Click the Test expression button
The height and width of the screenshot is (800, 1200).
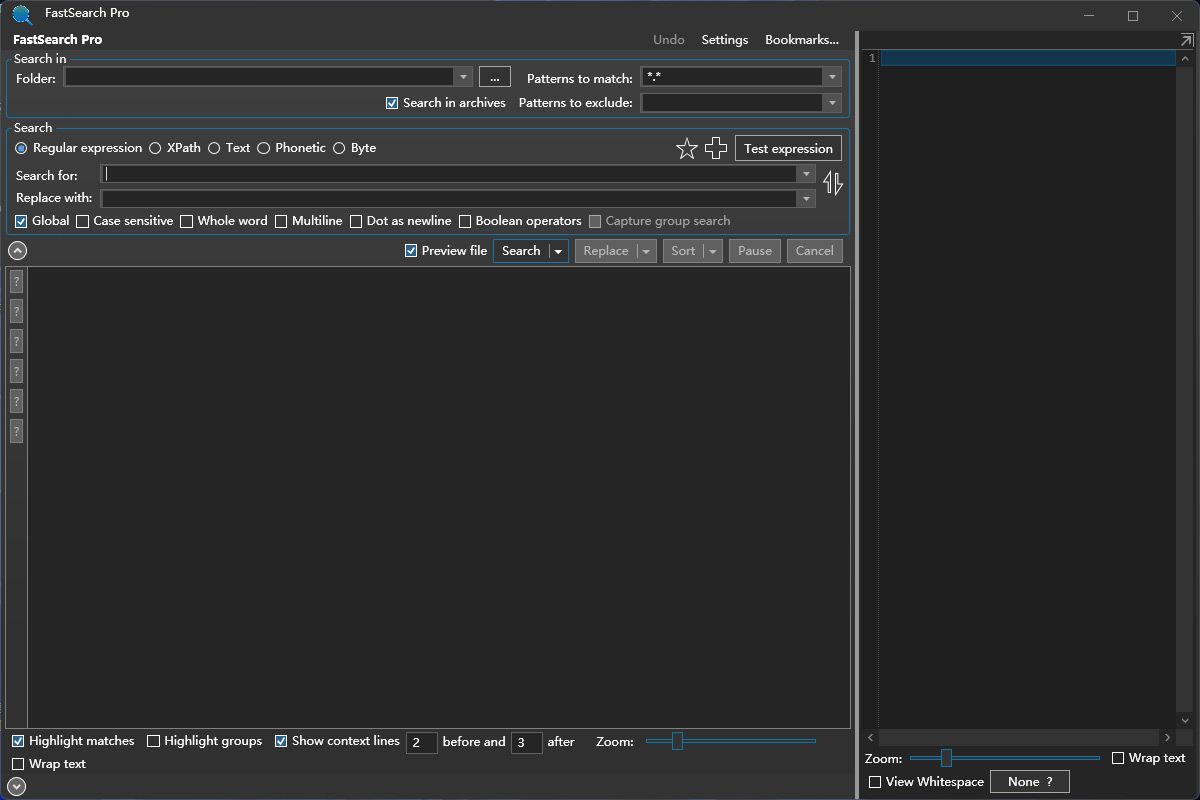[788, 148]
